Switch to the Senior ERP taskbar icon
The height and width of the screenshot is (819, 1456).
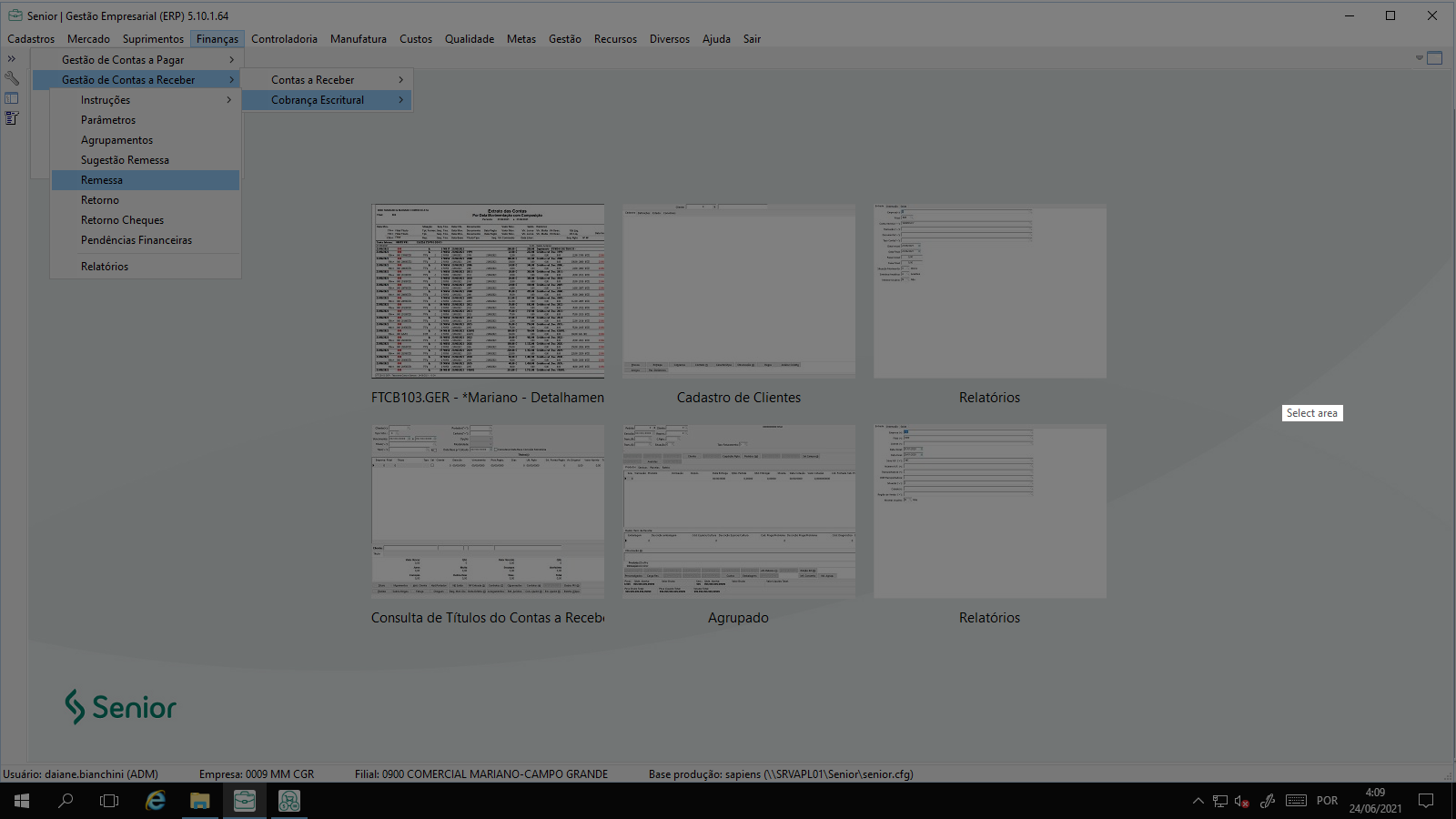tap(245, 801)
